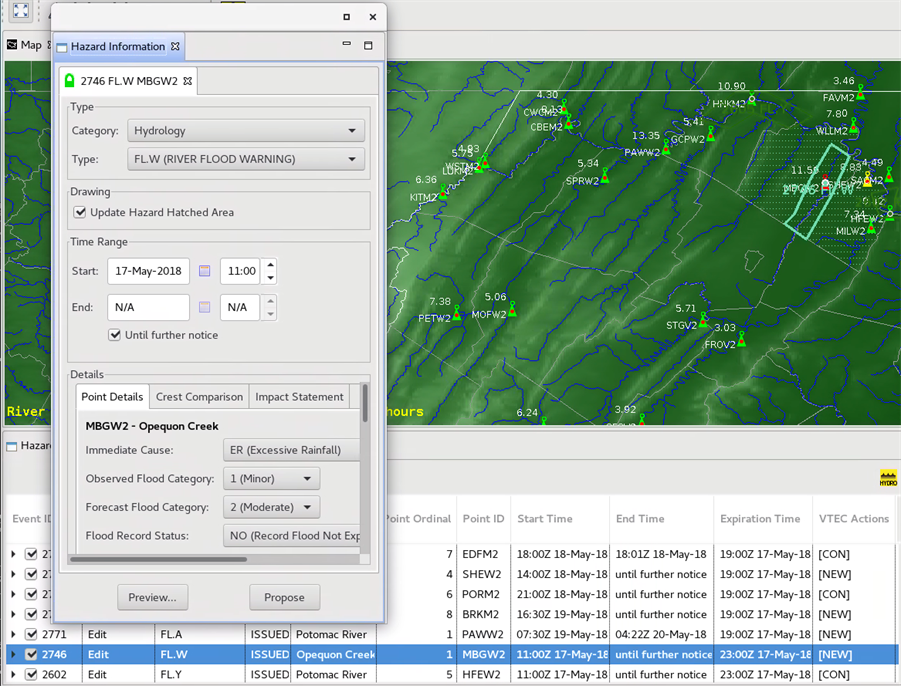Select the PETW2 river gauge on map

457,313
